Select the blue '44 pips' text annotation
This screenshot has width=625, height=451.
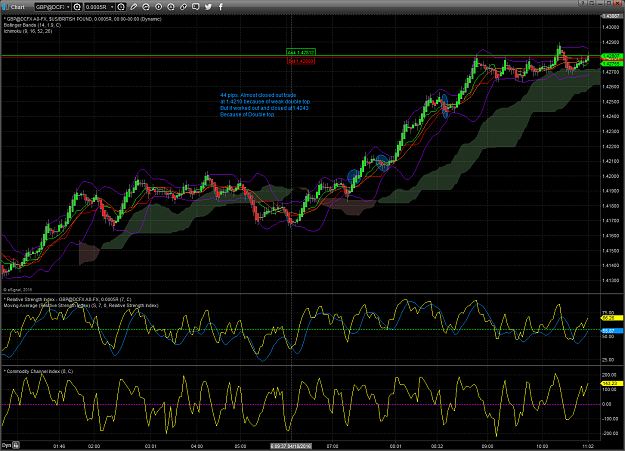pyautogui.click(x=265, y=105)
